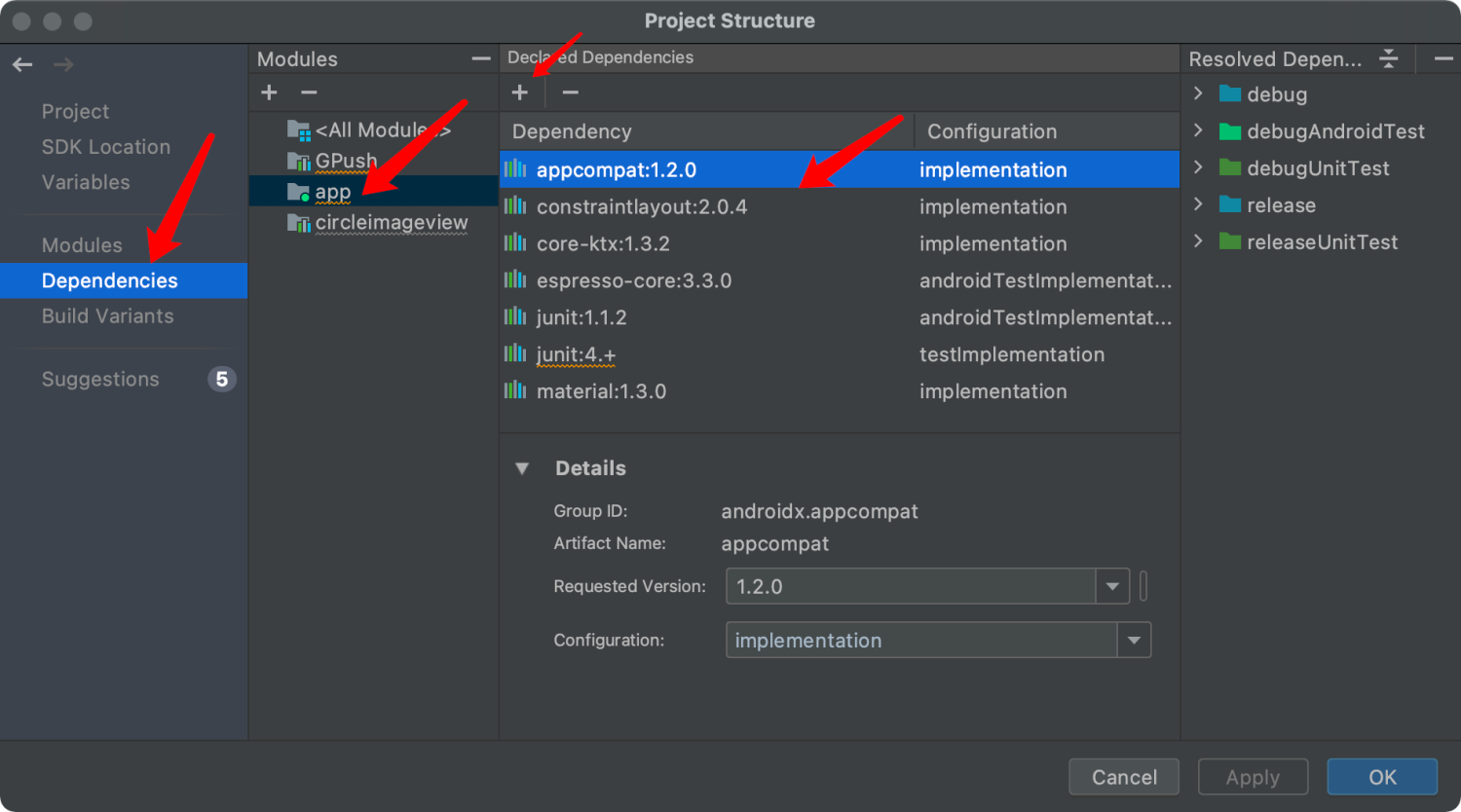The width and height of the screenshot is (1461, 812).
Task: Select the circleimageview module
Action: click(391, 223)
